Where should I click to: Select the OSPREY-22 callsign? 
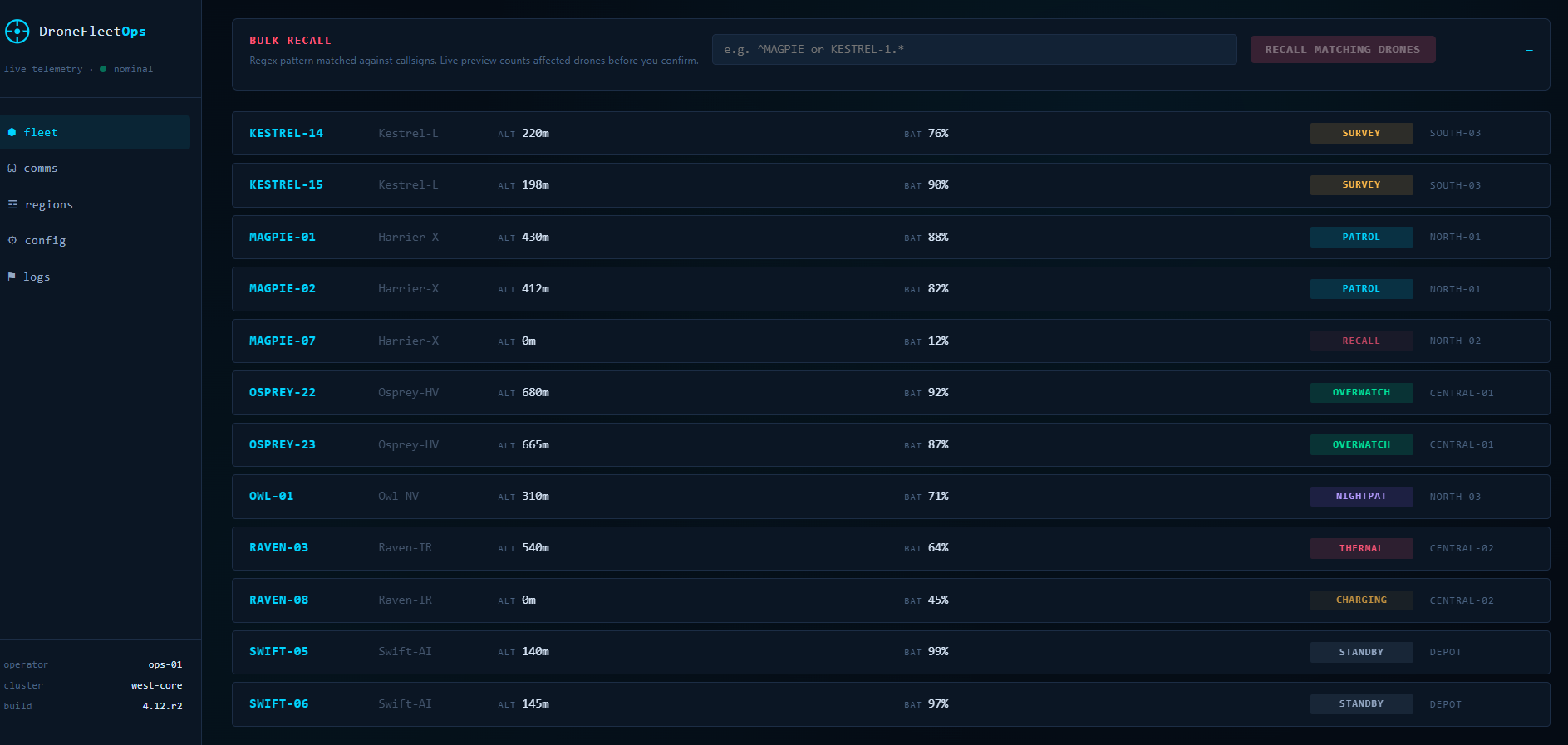coord(283,393)
